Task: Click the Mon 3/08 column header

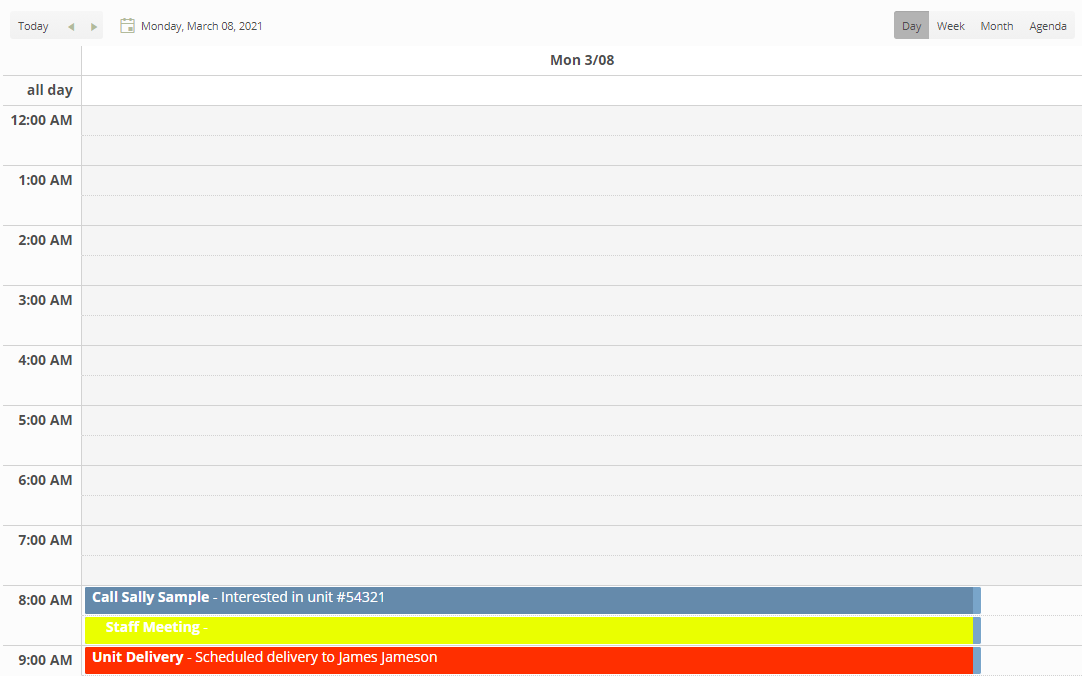Action: pos(582,60)
